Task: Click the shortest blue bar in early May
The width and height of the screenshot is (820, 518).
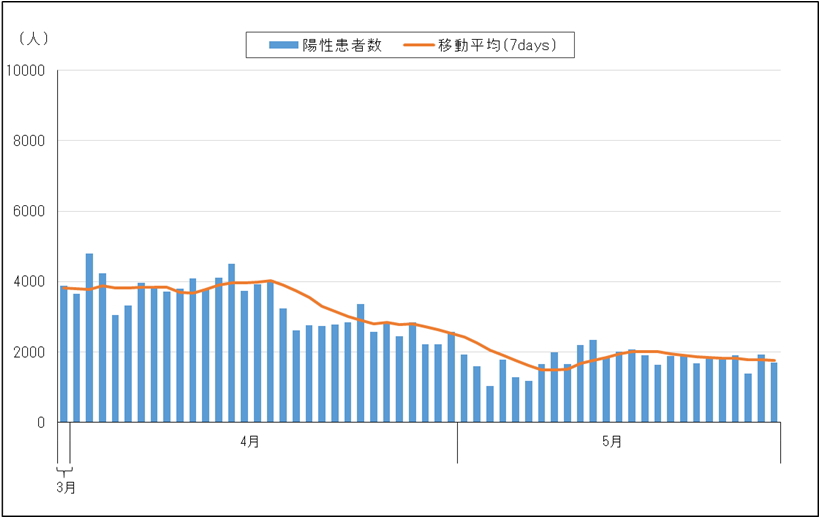Action: point(490,404)
